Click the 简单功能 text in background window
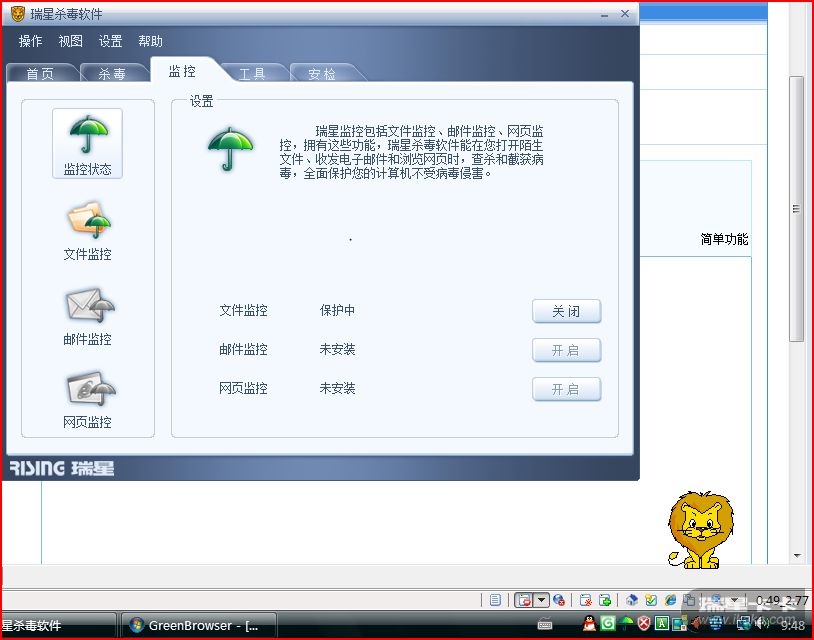Viewport: 814px width, 640px height. coord(724,239)
